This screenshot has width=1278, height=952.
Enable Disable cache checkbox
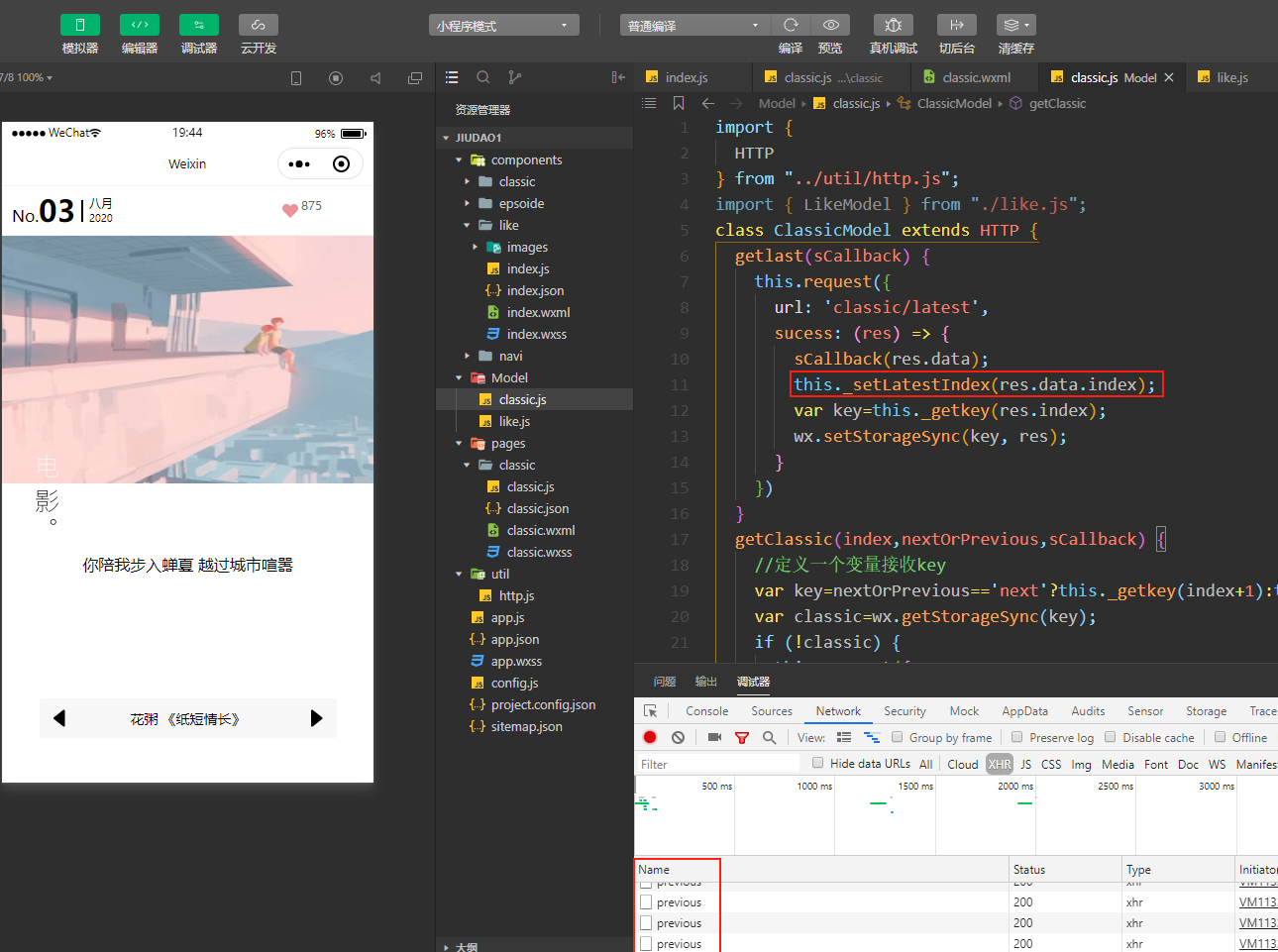pyautogui.click(x=1110, y=737)
